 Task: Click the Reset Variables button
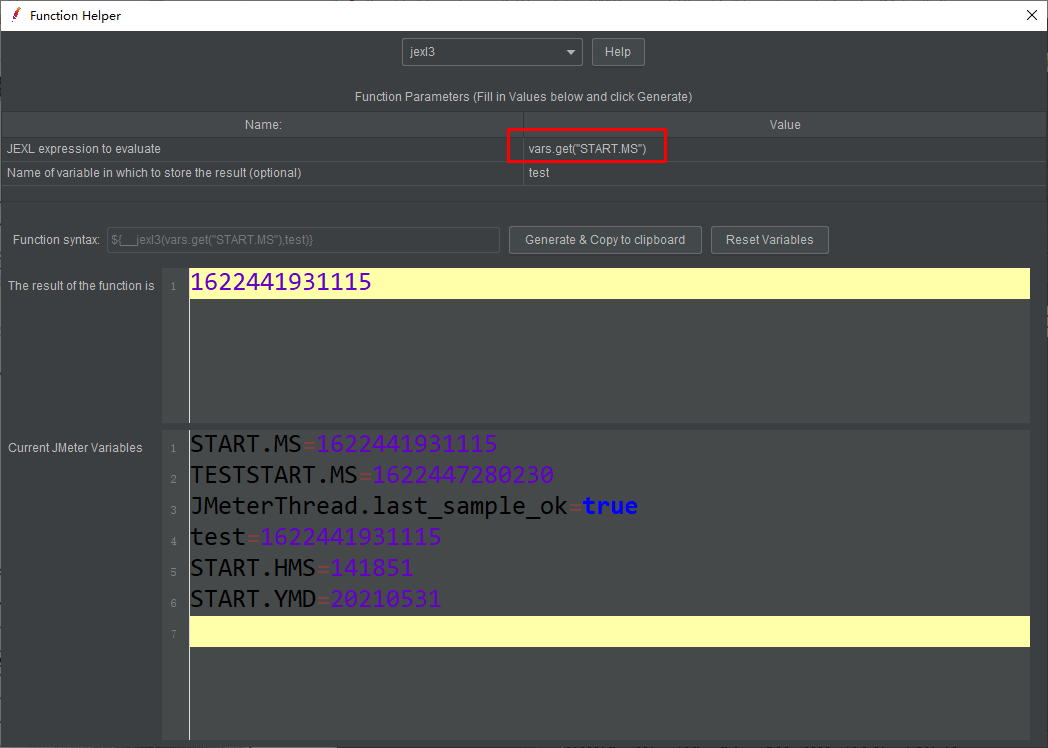769,240
